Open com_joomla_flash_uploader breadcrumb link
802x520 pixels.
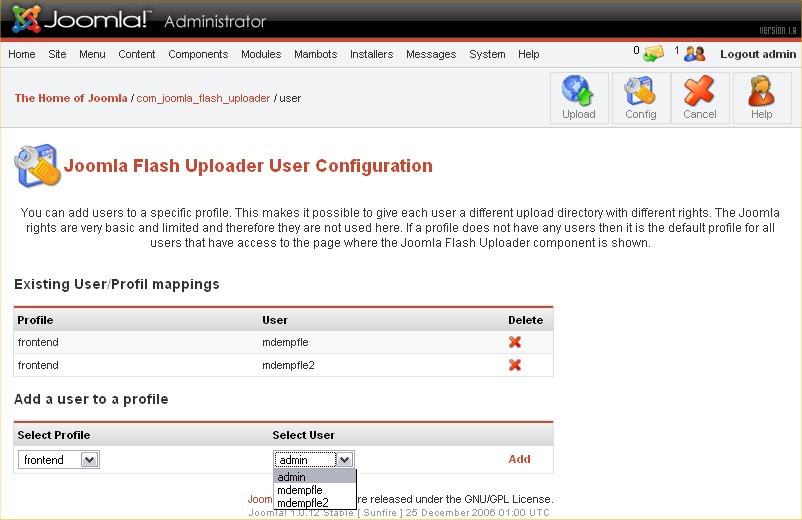(203, 98)
